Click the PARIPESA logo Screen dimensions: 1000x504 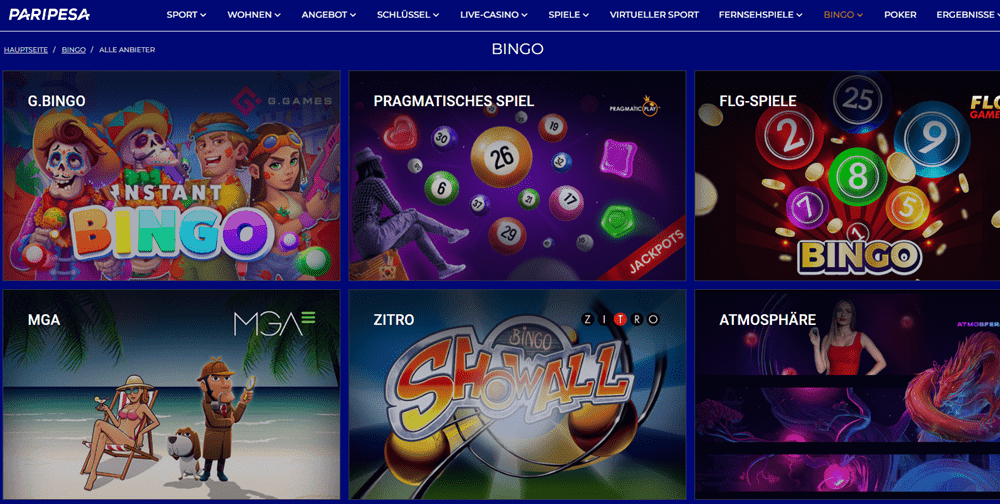pos(49,14)
